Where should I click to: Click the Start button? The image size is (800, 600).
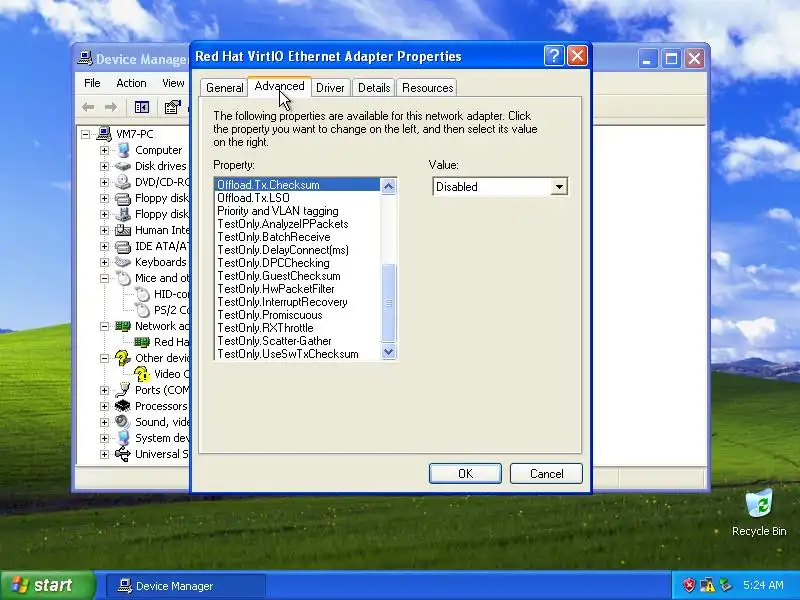pos(47,585)
